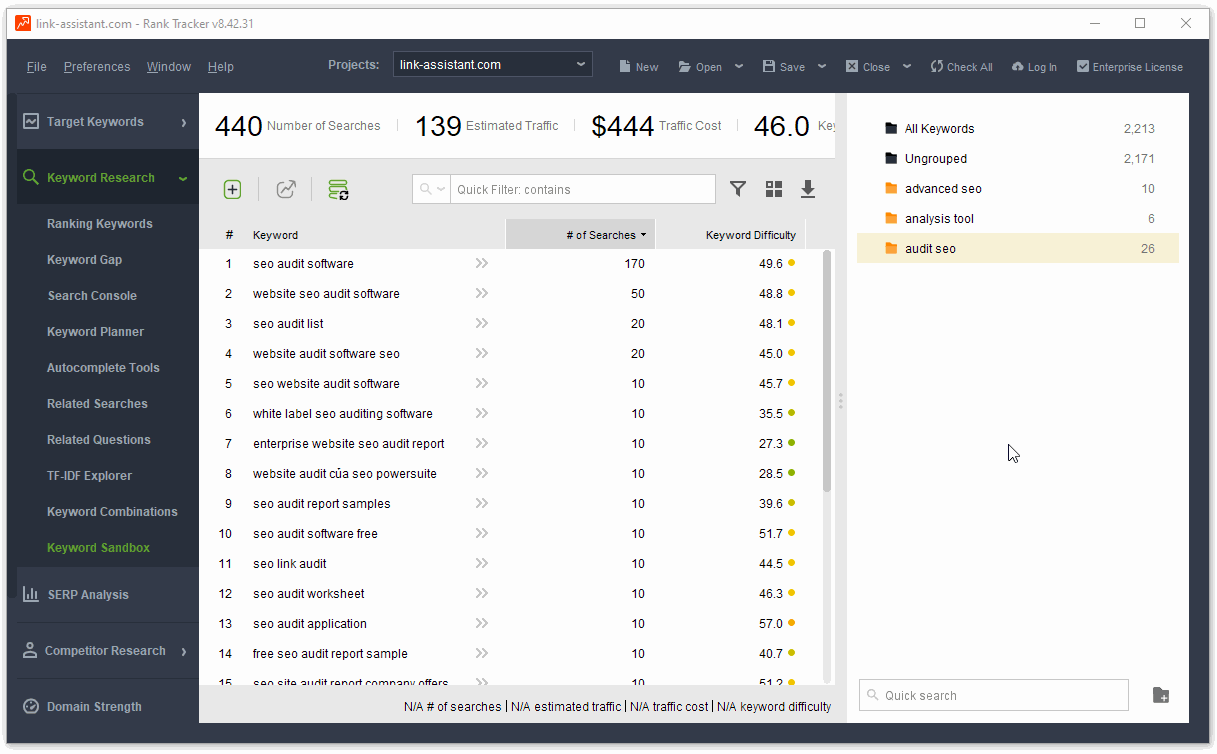This screenshot has height=754, width=1217.
Task: Click the share/export arrow icon in toolbar
Action: coord(286,189)
